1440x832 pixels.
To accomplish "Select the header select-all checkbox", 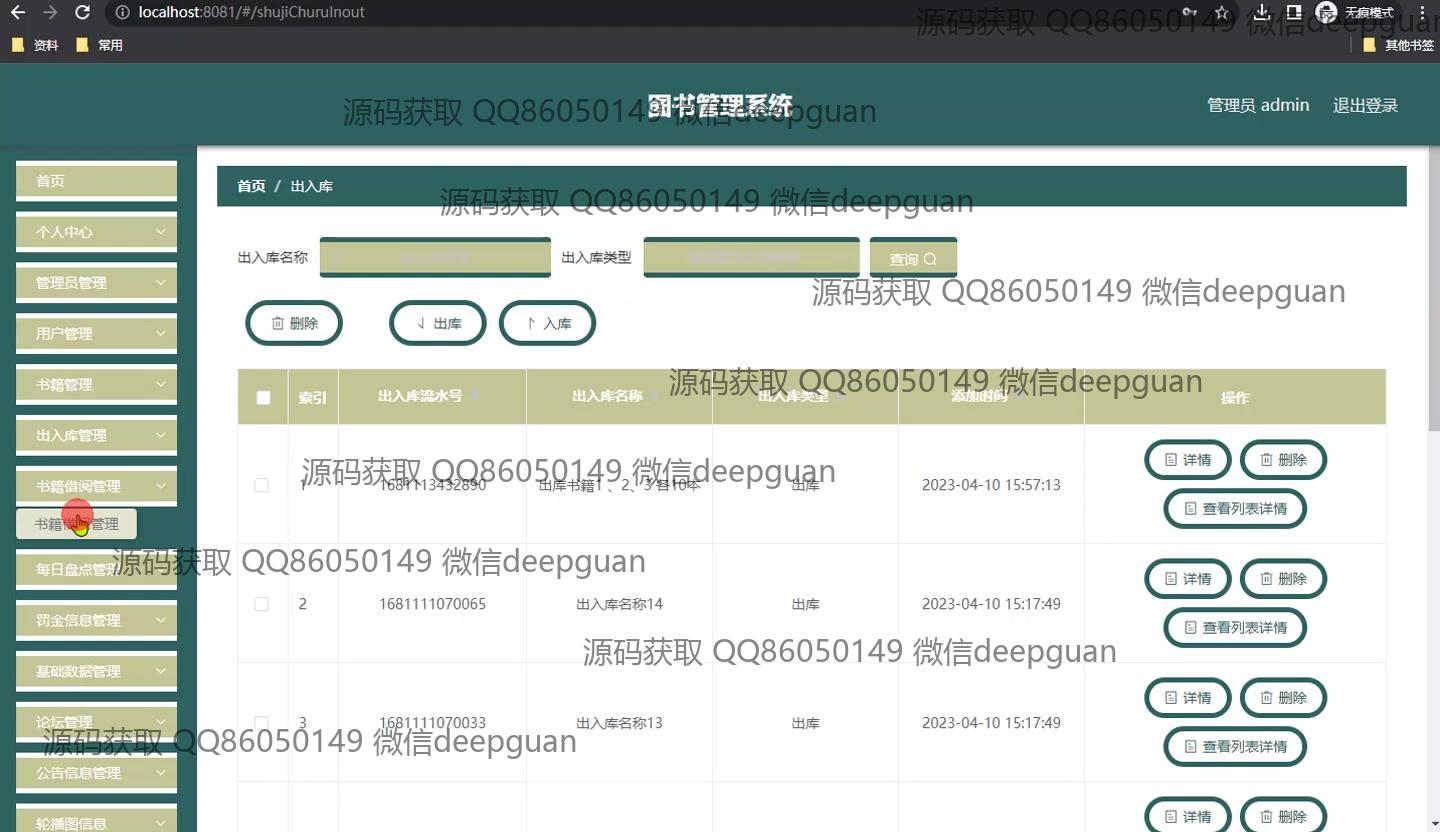I will (x=263, y=397).
